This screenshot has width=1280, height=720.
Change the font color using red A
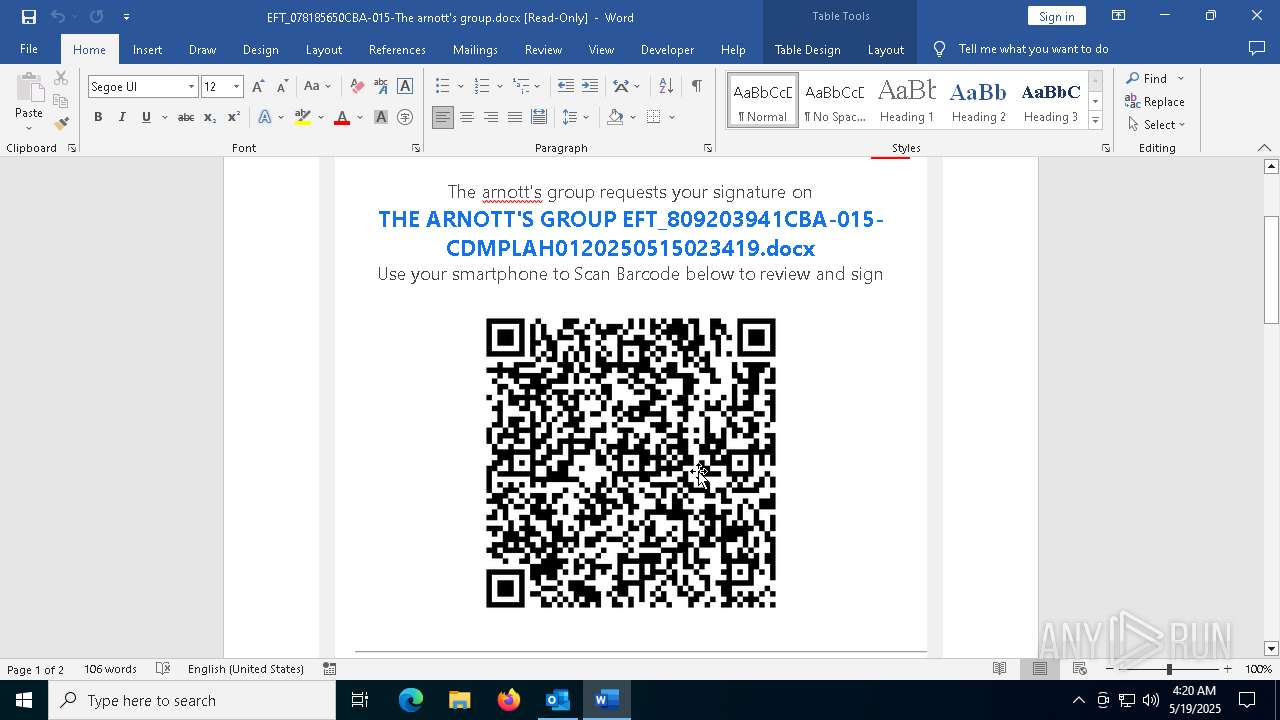click(x=342, y=118)
